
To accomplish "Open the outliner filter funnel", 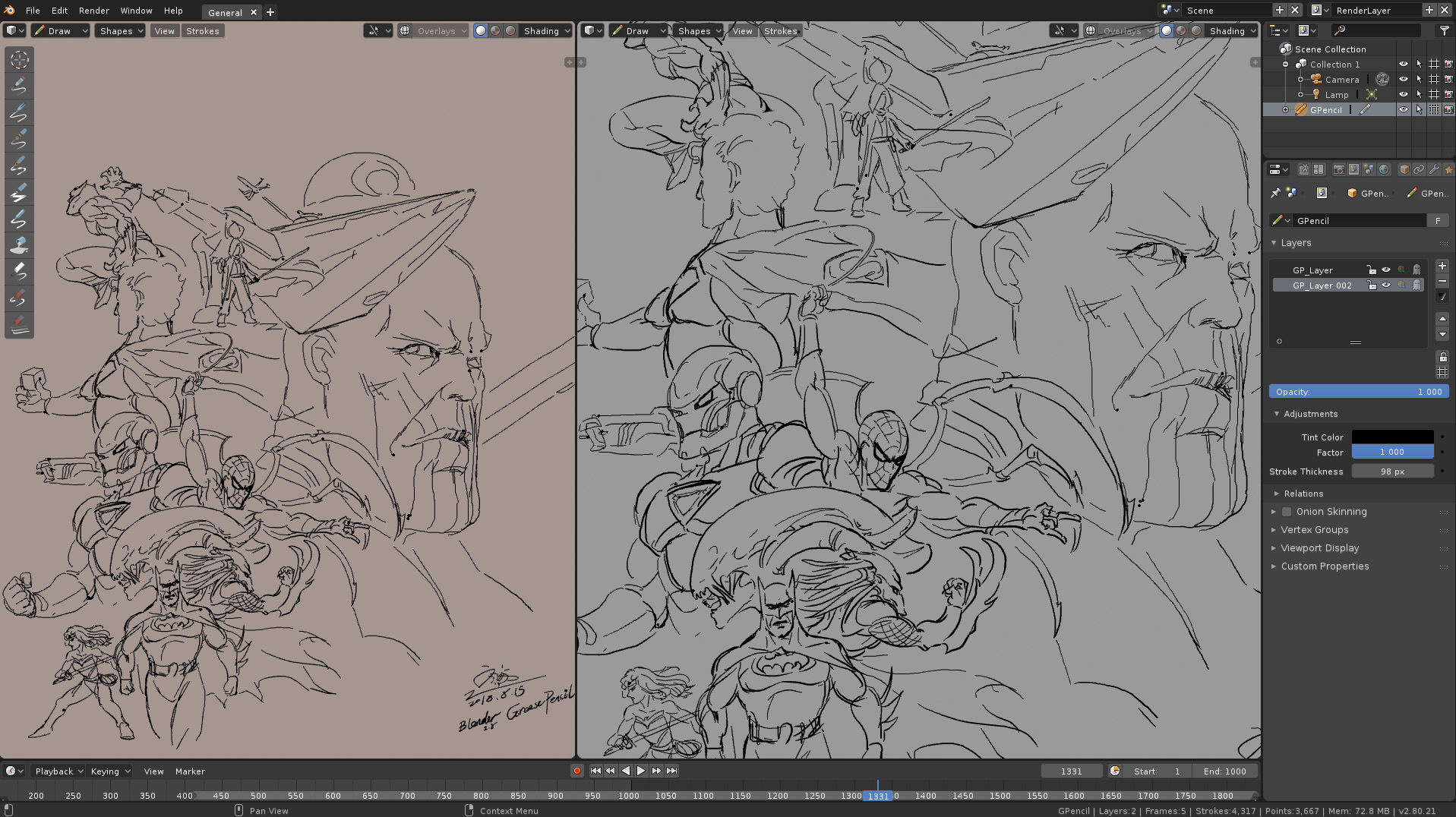I will coord(1444,30).
